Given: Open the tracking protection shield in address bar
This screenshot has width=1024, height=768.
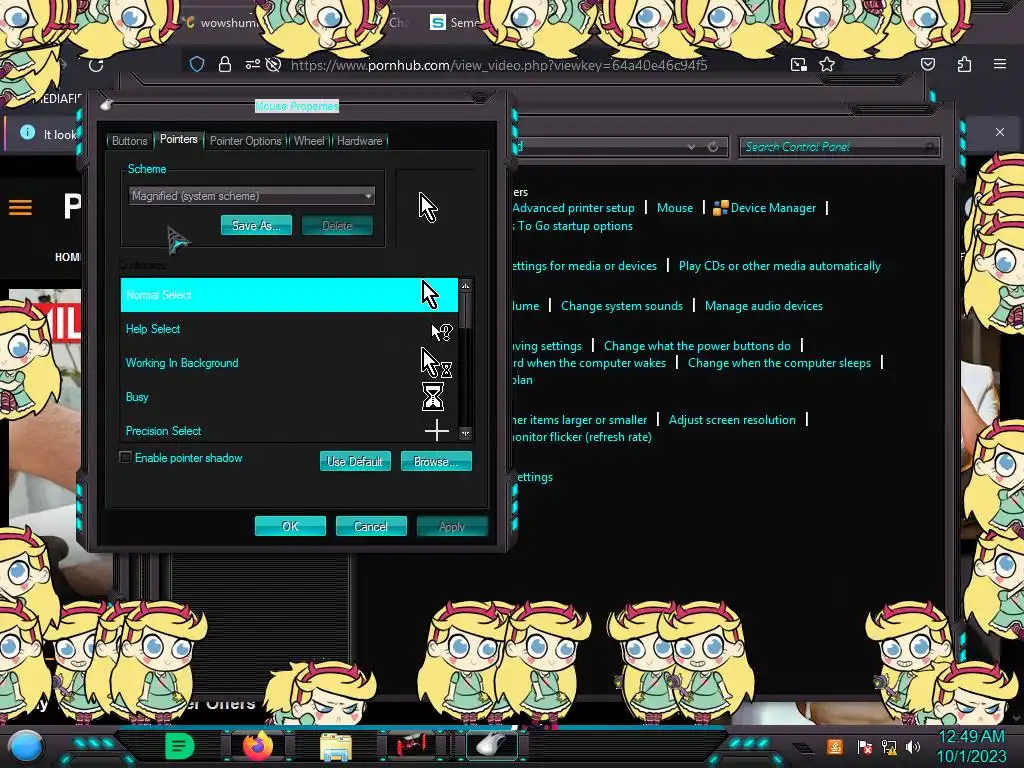Looking at the screenshot, I should point(197,64).
